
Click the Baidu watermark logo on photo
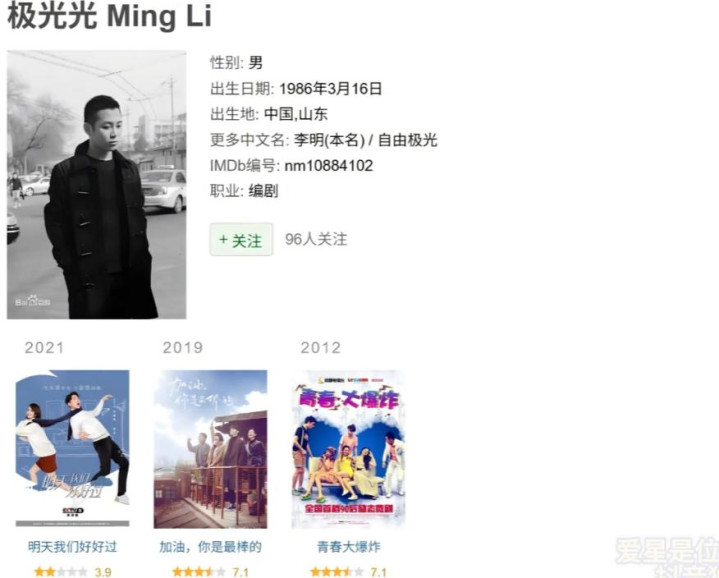[33, 301]
